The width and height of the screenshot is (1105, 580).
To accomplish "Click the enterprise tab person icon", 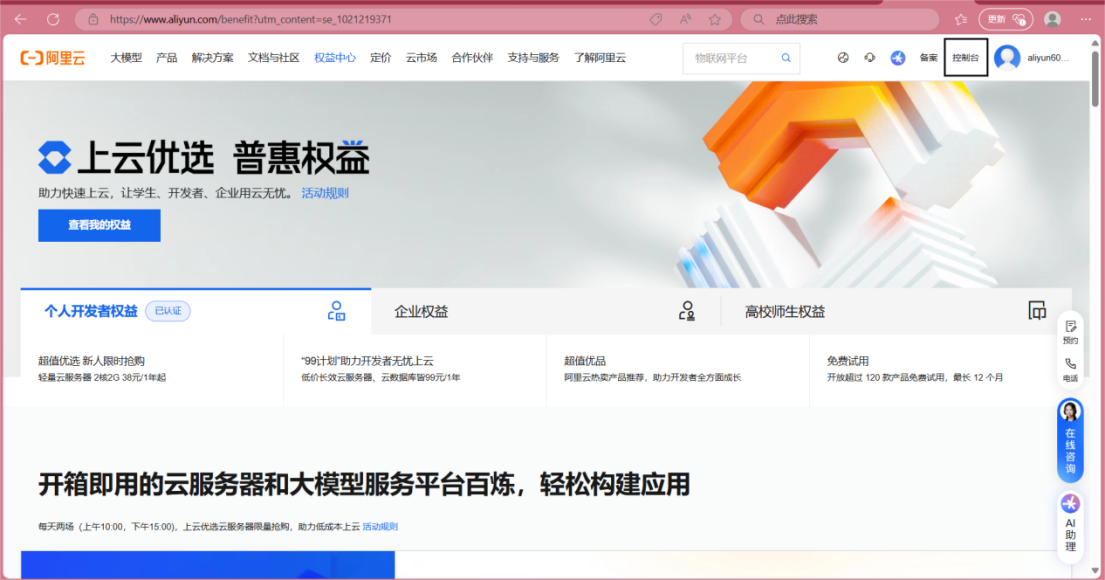I will [x=686, y=311].
